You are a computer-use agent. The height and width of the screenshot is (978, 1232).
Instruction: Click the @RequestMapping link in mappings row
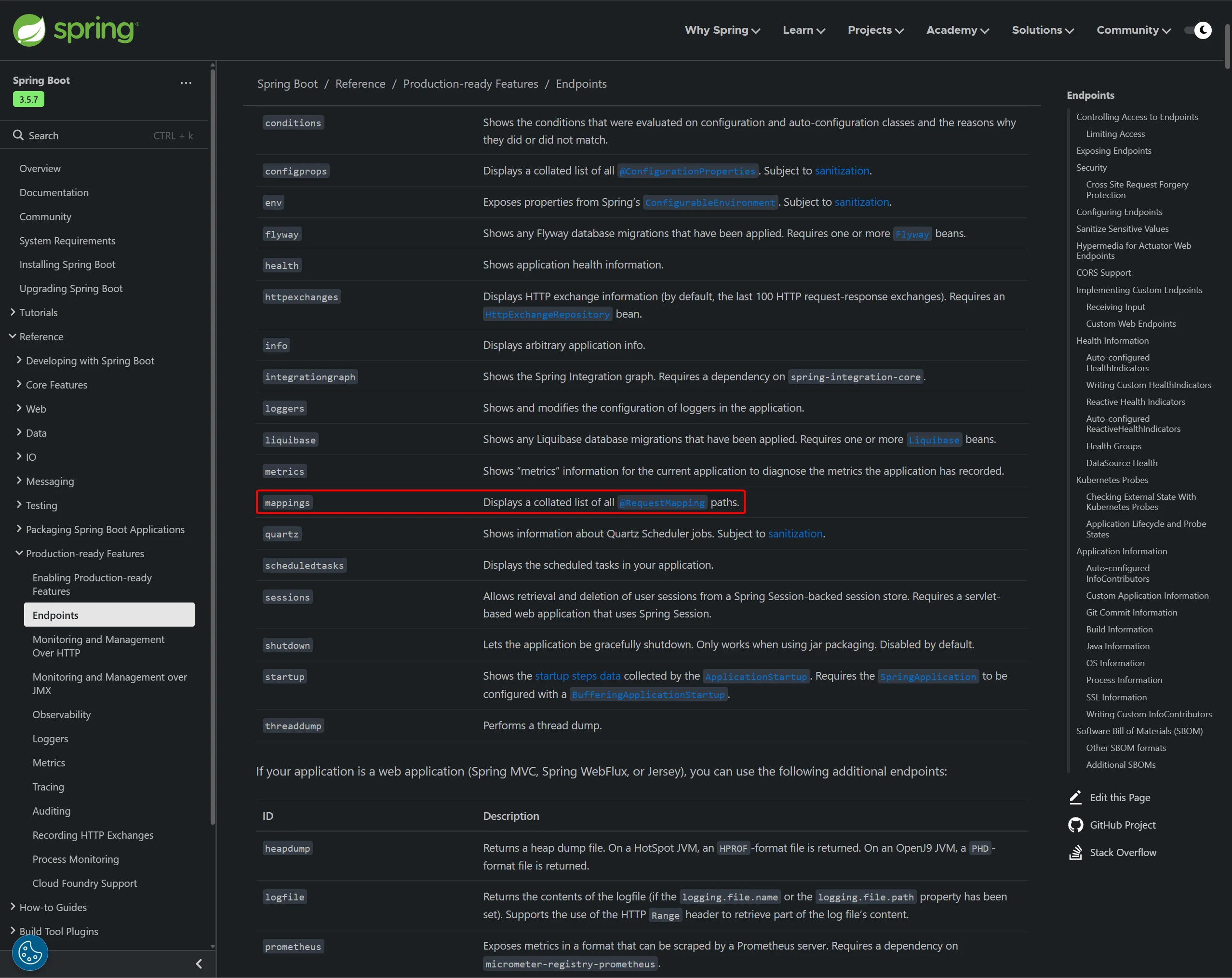(x=662, y=503)
